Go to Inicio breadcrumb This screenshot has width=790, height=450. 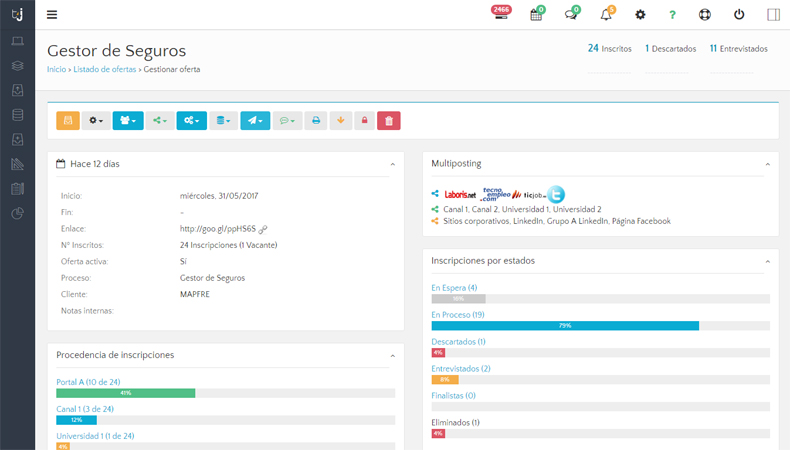click(56, 70)
